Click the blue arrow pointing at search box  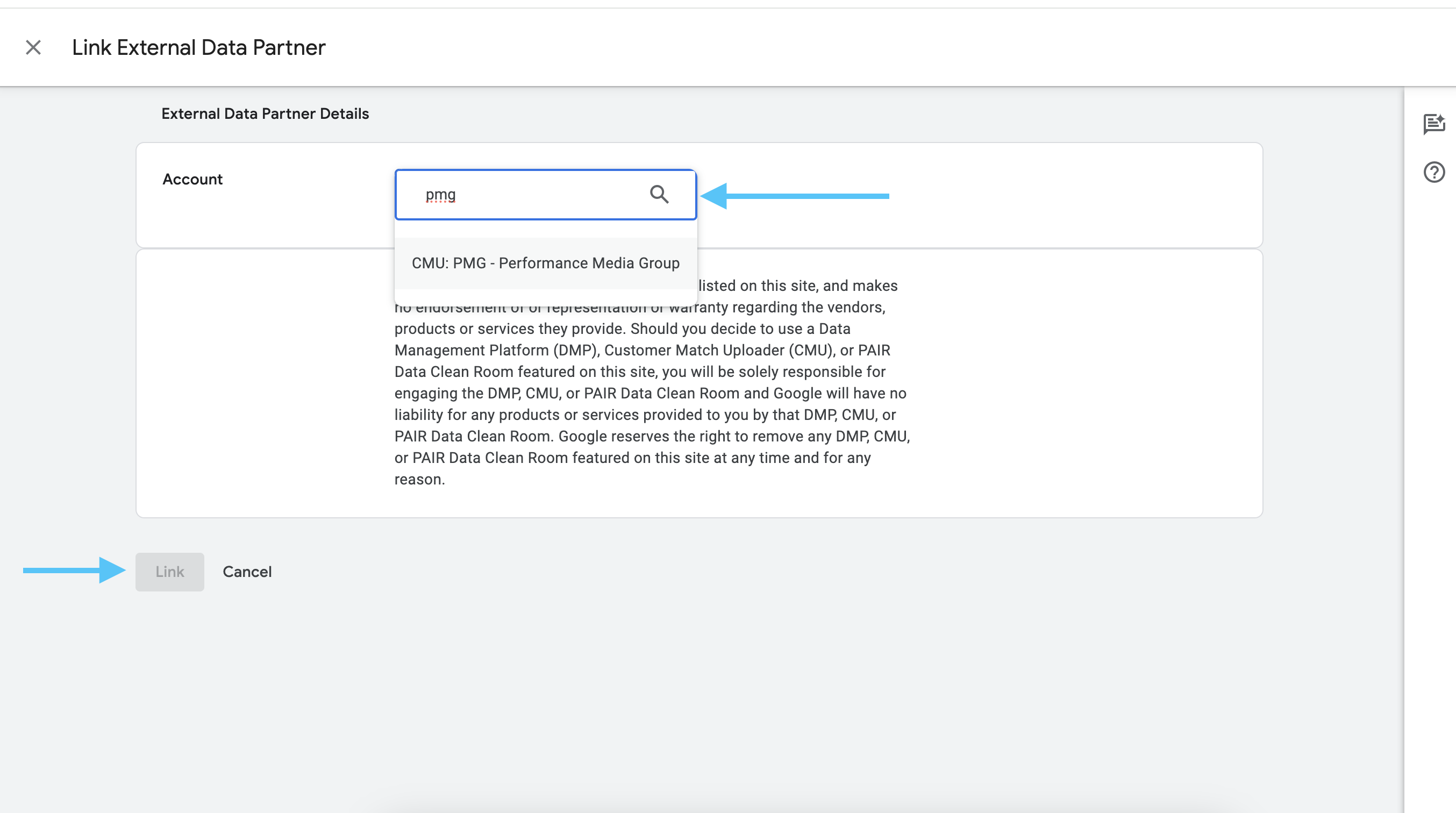[794, 196]
